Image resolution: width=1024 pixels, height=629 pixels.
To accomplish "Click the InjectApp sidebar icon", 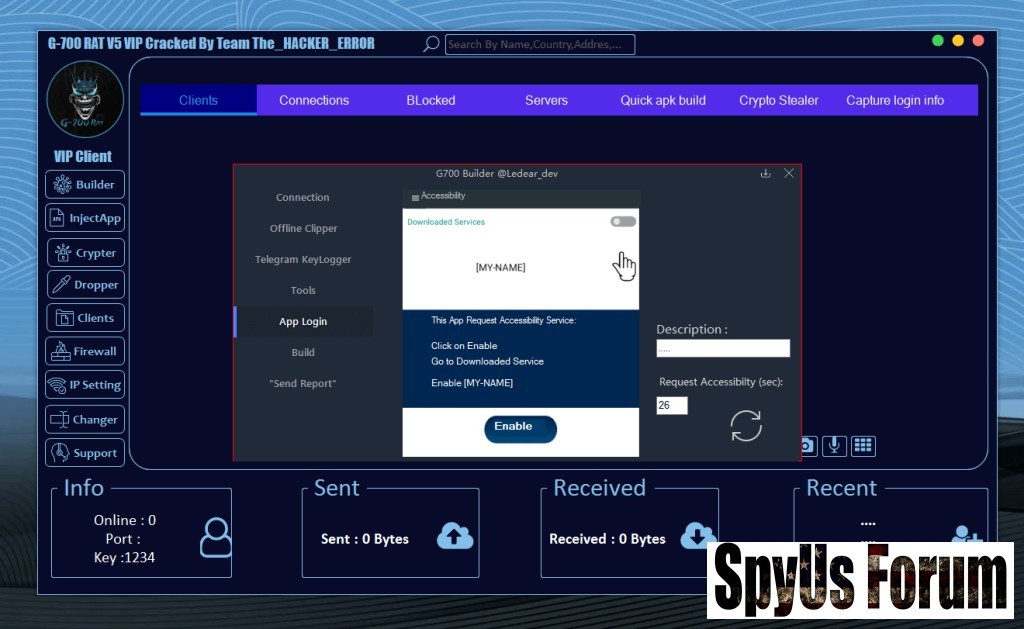I will tap(57, 218).
